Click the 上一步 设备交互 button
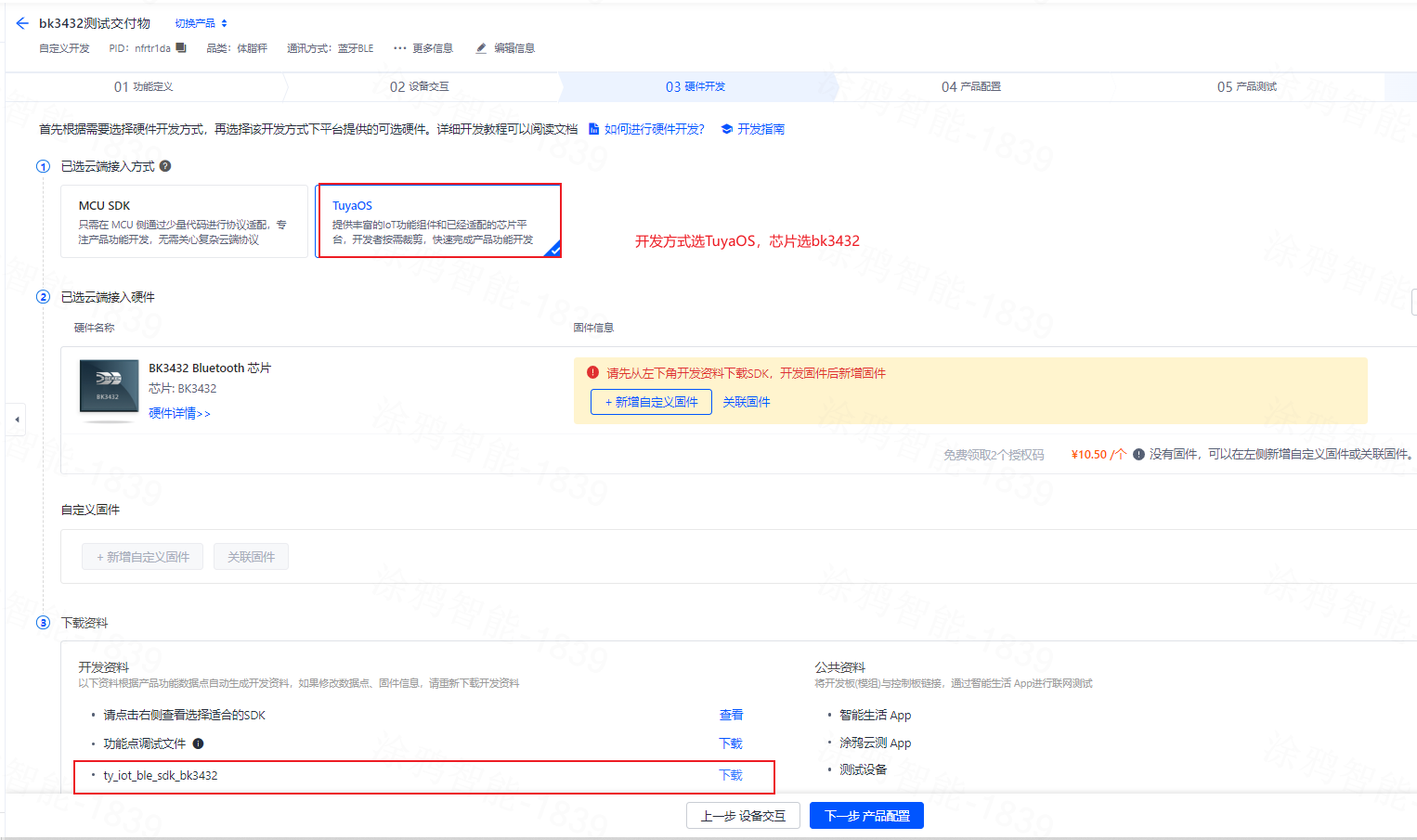This screenshot has width=1417, height=840. click(x=743, y=816)
